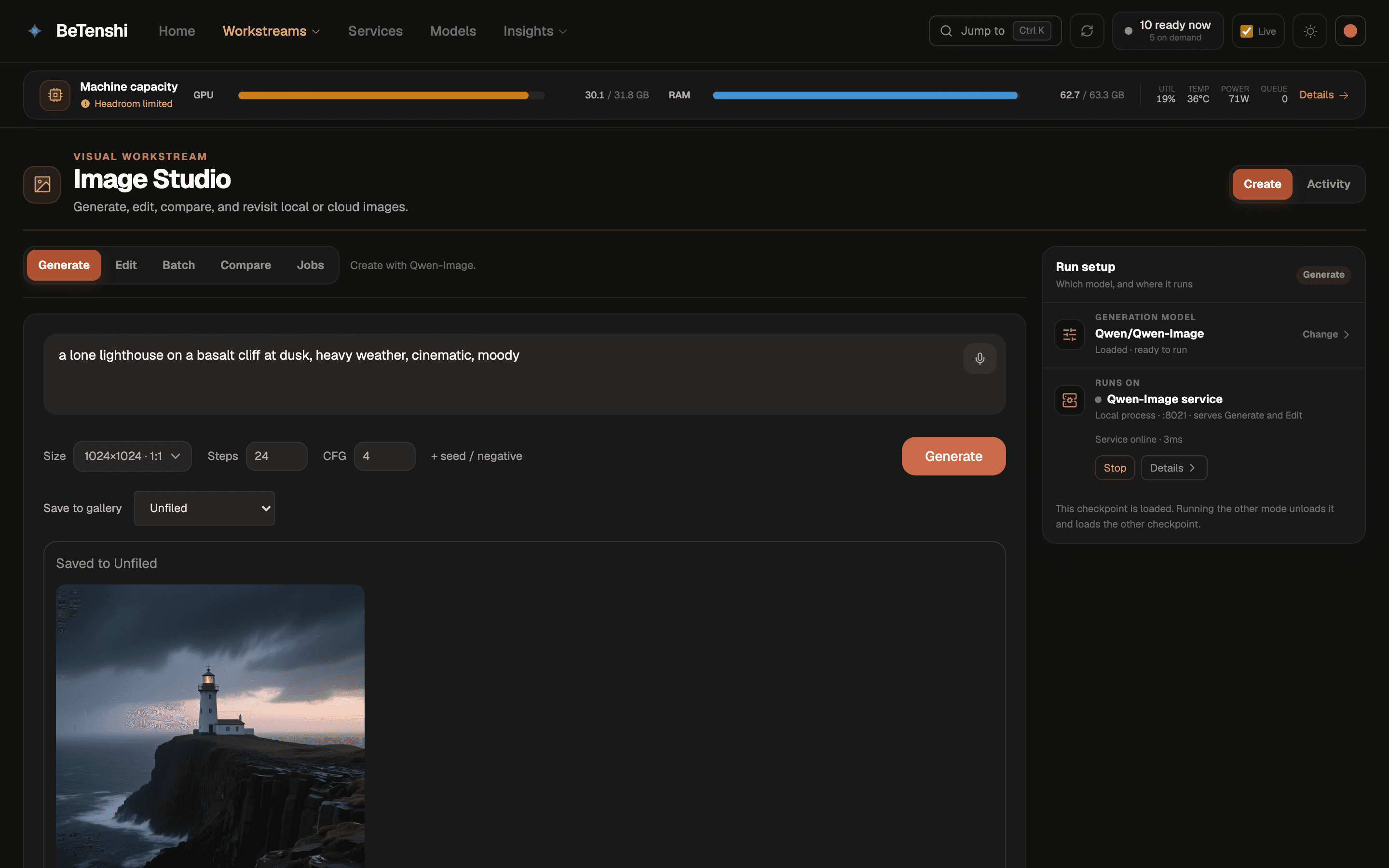Image resolution: width=1389 pixels, height=868 pixels.
Task: Click the Generation Model sliders icon
Action: [1069, 334]
